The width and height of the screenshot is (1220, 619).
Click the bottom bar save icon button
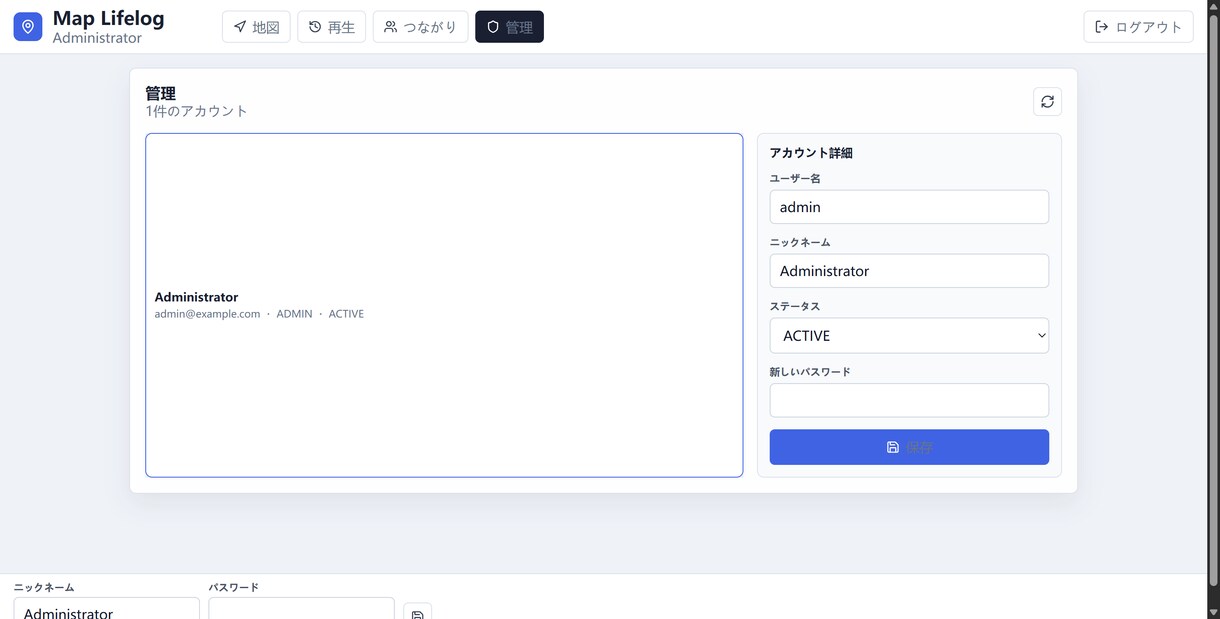pos(417,612)
